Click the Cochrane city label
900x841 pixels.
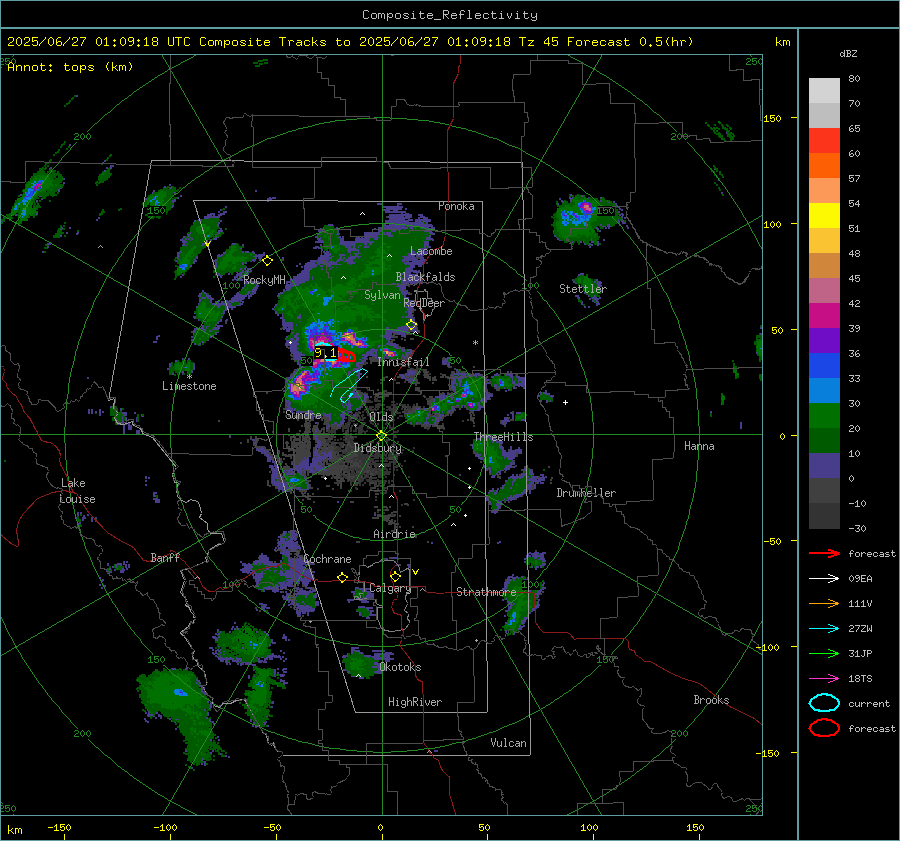[x=327, y=559]
